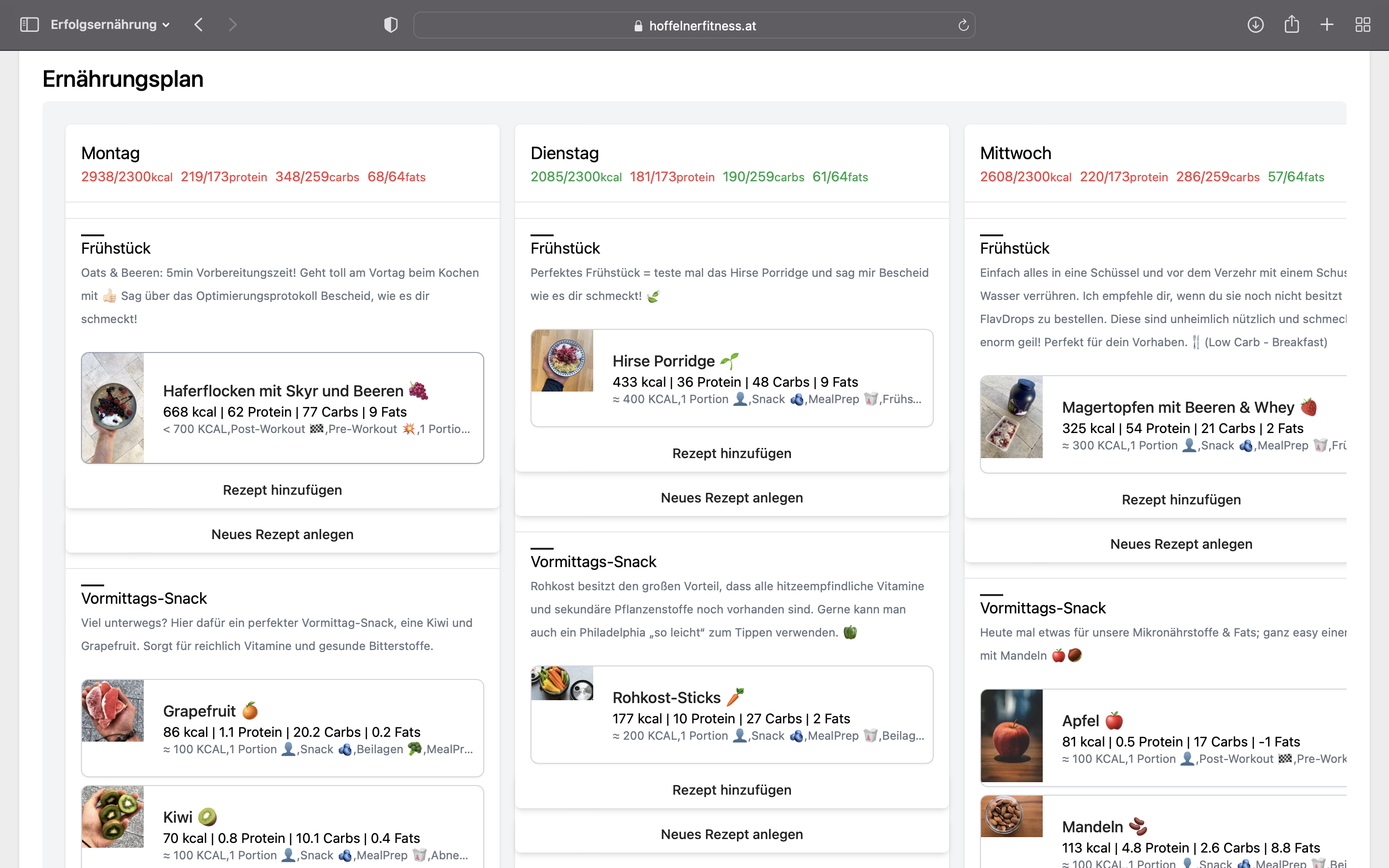The height and width of the screenshot is (868, 1389).
Task: Click the hoffelnerfitness.at address bar
Action: 694,25
